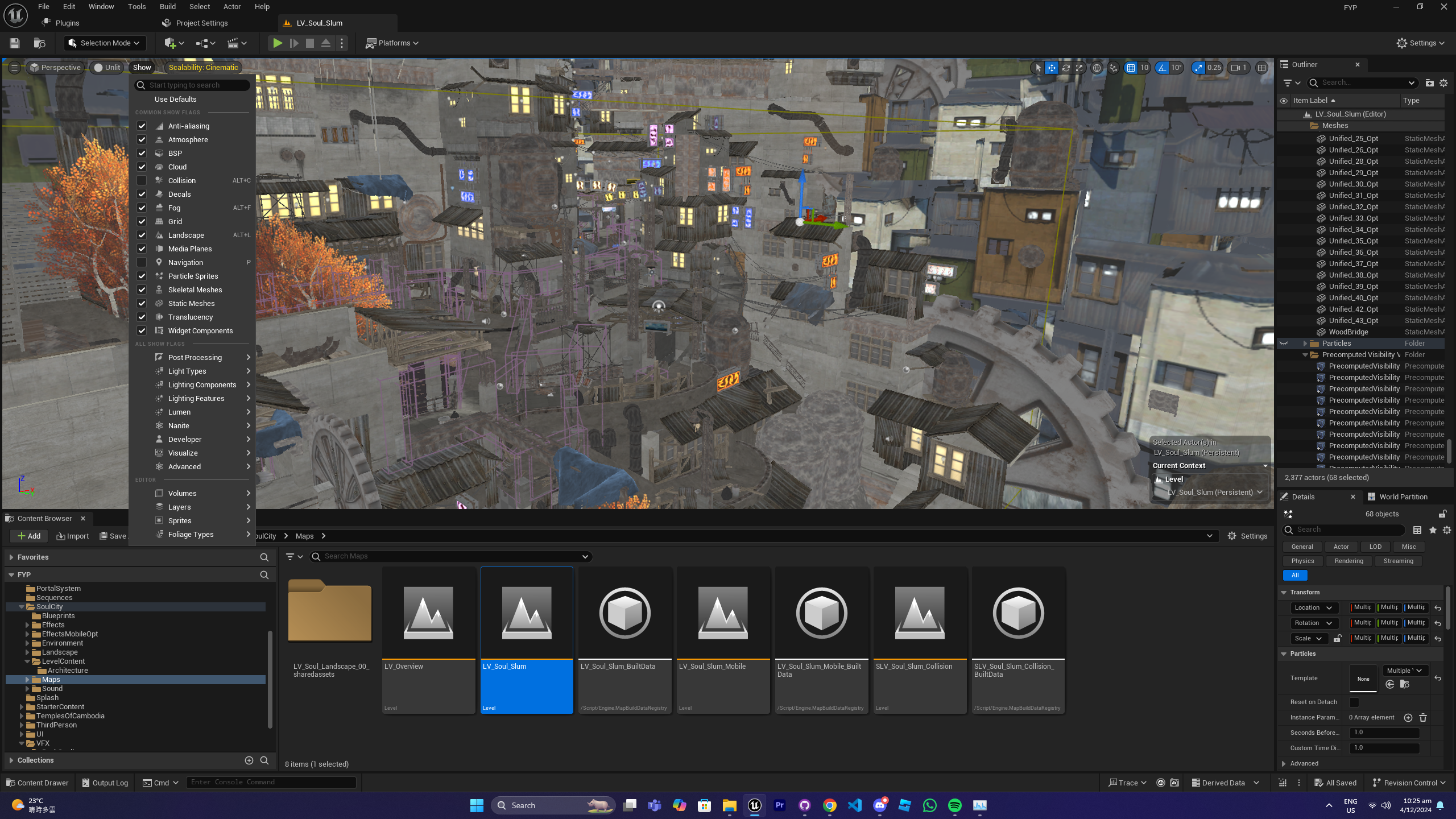Switch to the World Partition tab
This screenshot has height=819, width=1456.
(1403, 497)
